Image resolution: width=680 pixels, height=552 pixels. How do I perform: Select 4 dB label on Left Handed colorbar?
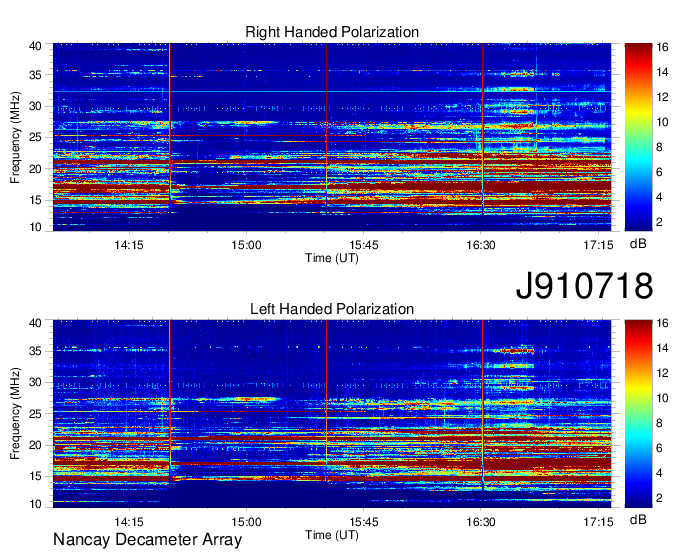coord(659,474)
